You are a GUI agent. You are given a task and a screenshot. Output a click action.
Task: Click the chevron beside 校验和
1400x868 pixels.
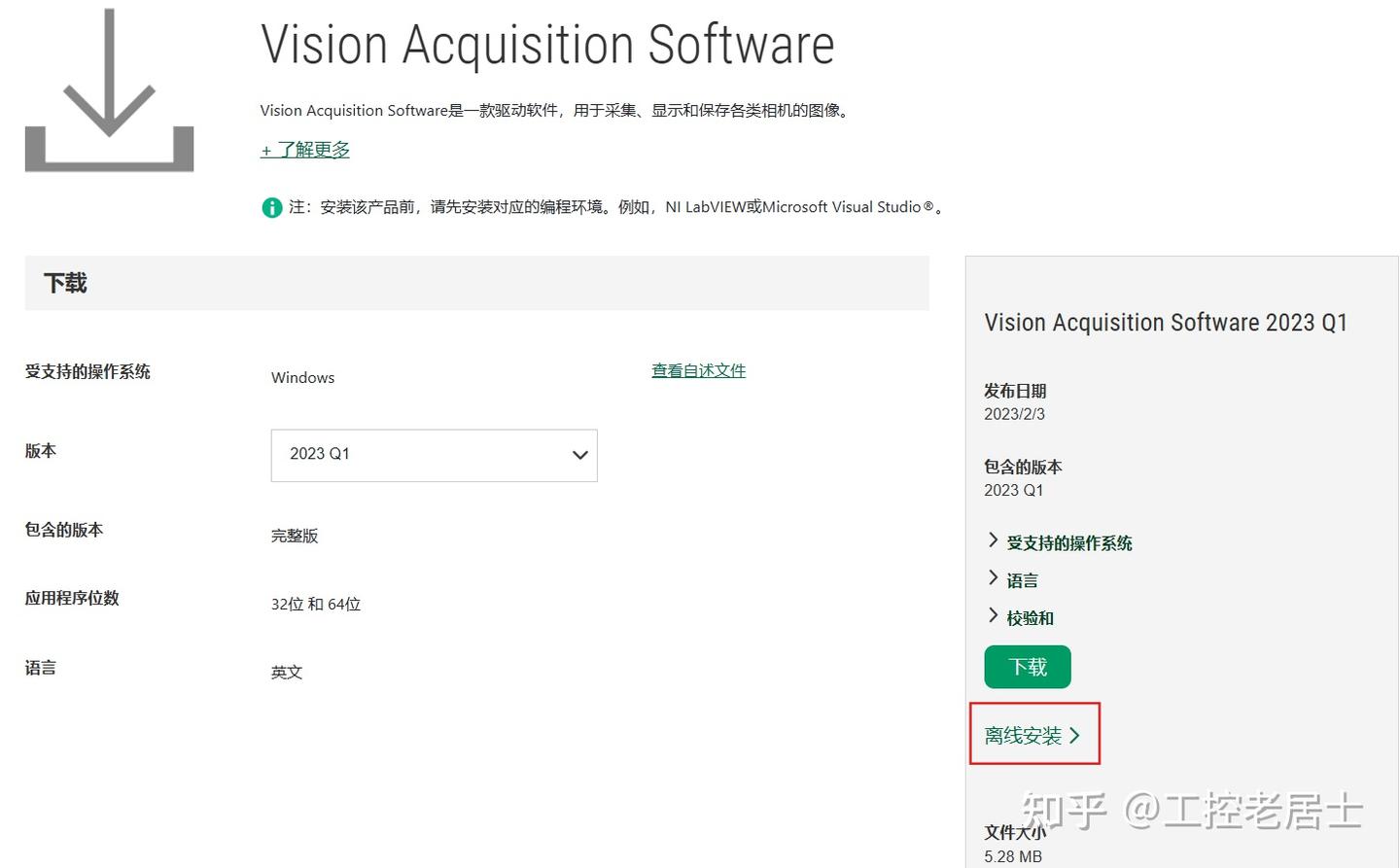click(x=993, y=616)
